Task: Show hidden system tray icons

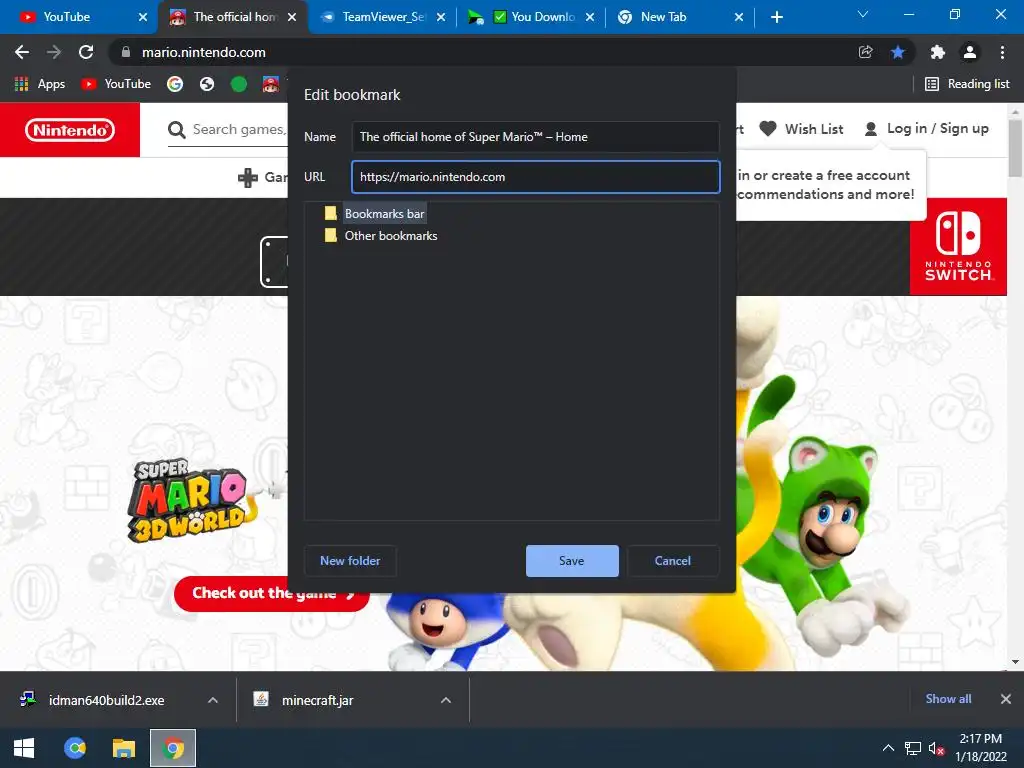Action: (x=888, y=748)
